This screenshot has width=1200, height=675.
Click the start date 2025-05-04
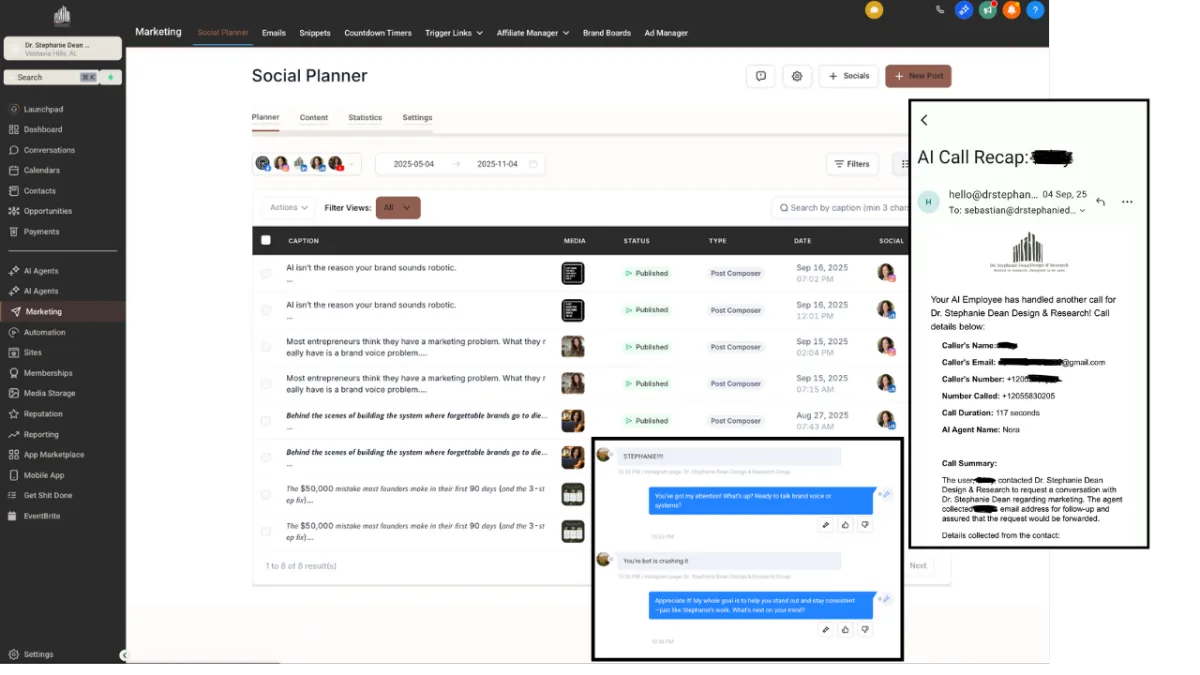(x=414, y=164)
